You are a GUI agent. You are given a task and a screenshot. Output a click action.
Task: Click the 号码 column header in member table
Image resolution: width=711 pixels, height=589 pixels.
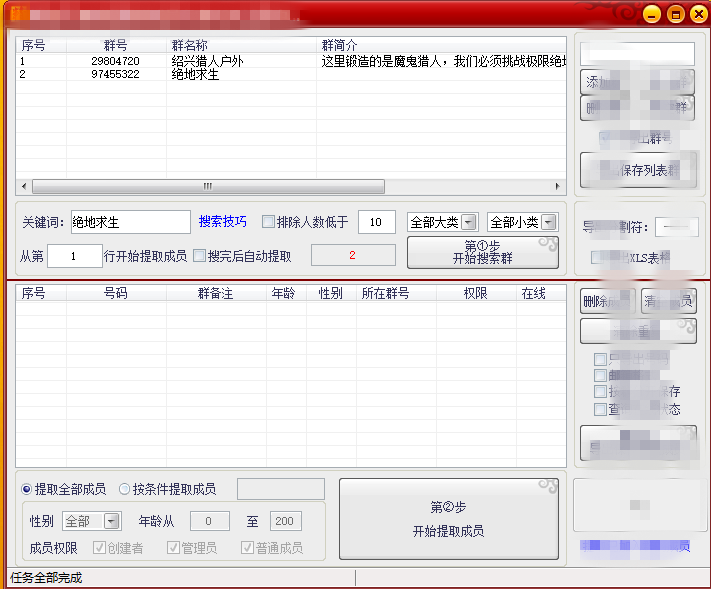tap(116, 293)
